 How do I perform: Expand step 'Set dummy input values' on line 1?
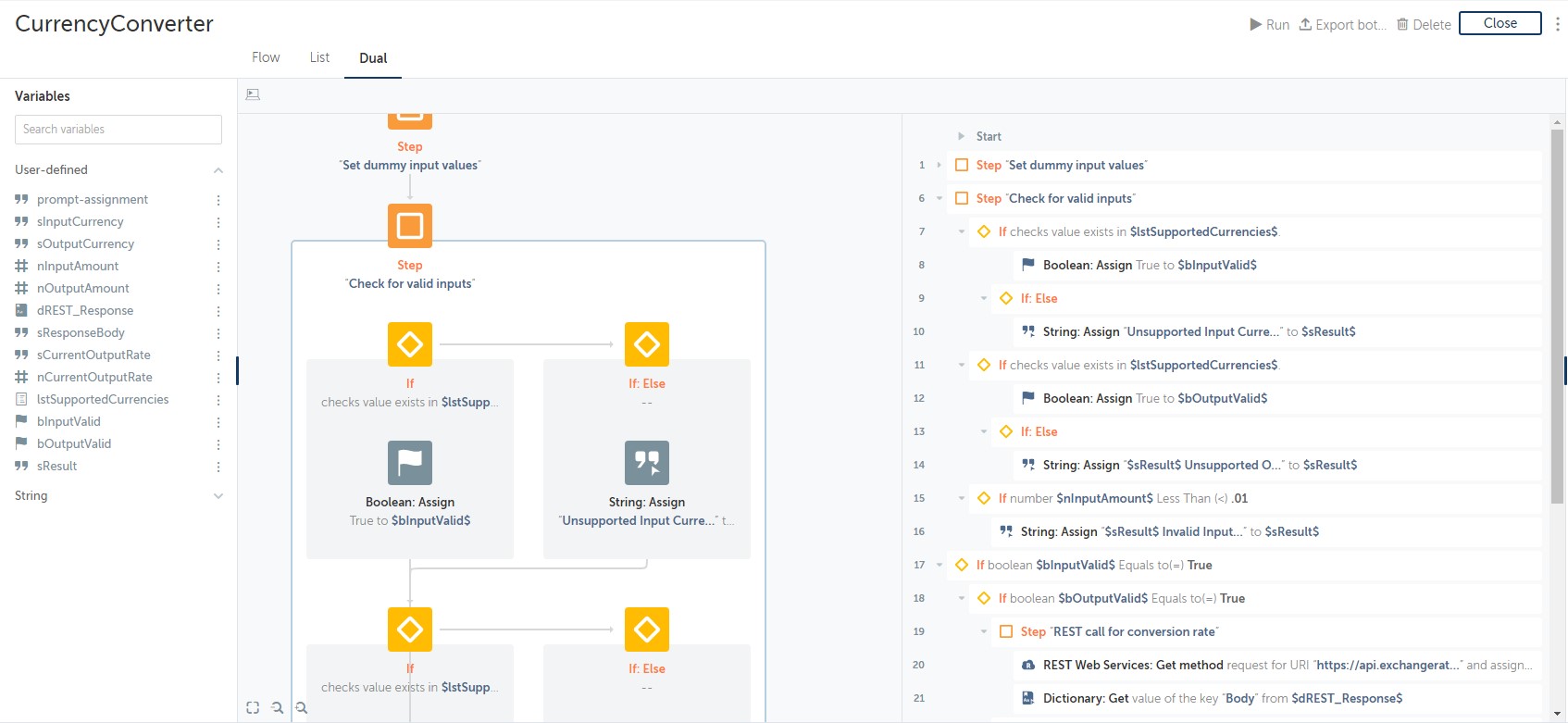939,165
